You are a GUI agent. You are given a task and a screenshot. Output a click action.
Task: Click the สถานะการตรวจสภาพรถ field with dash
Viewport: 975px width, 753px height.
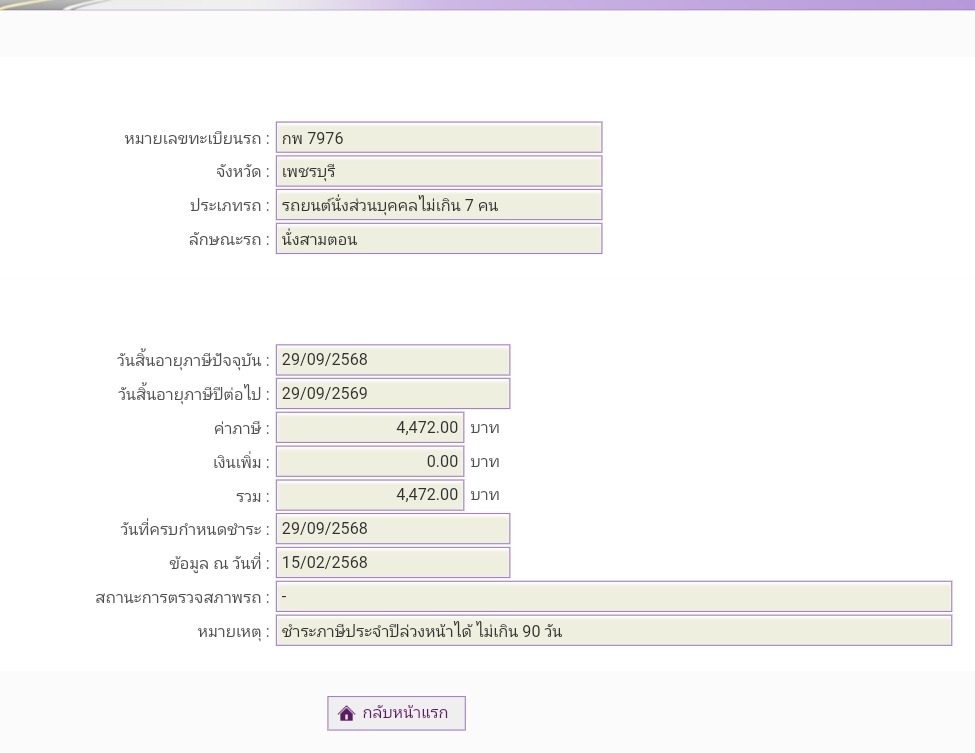pos(614,597)
